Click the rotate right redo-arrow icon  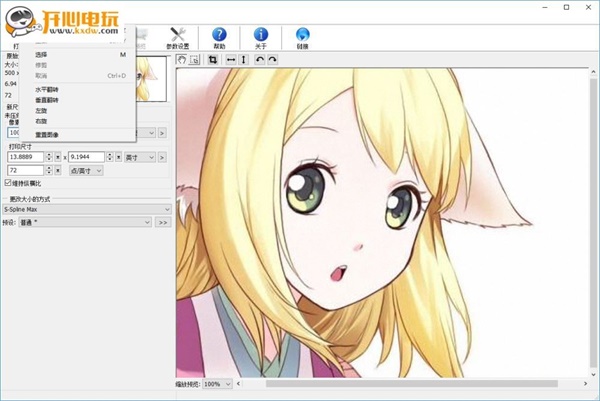click(272, 60)
